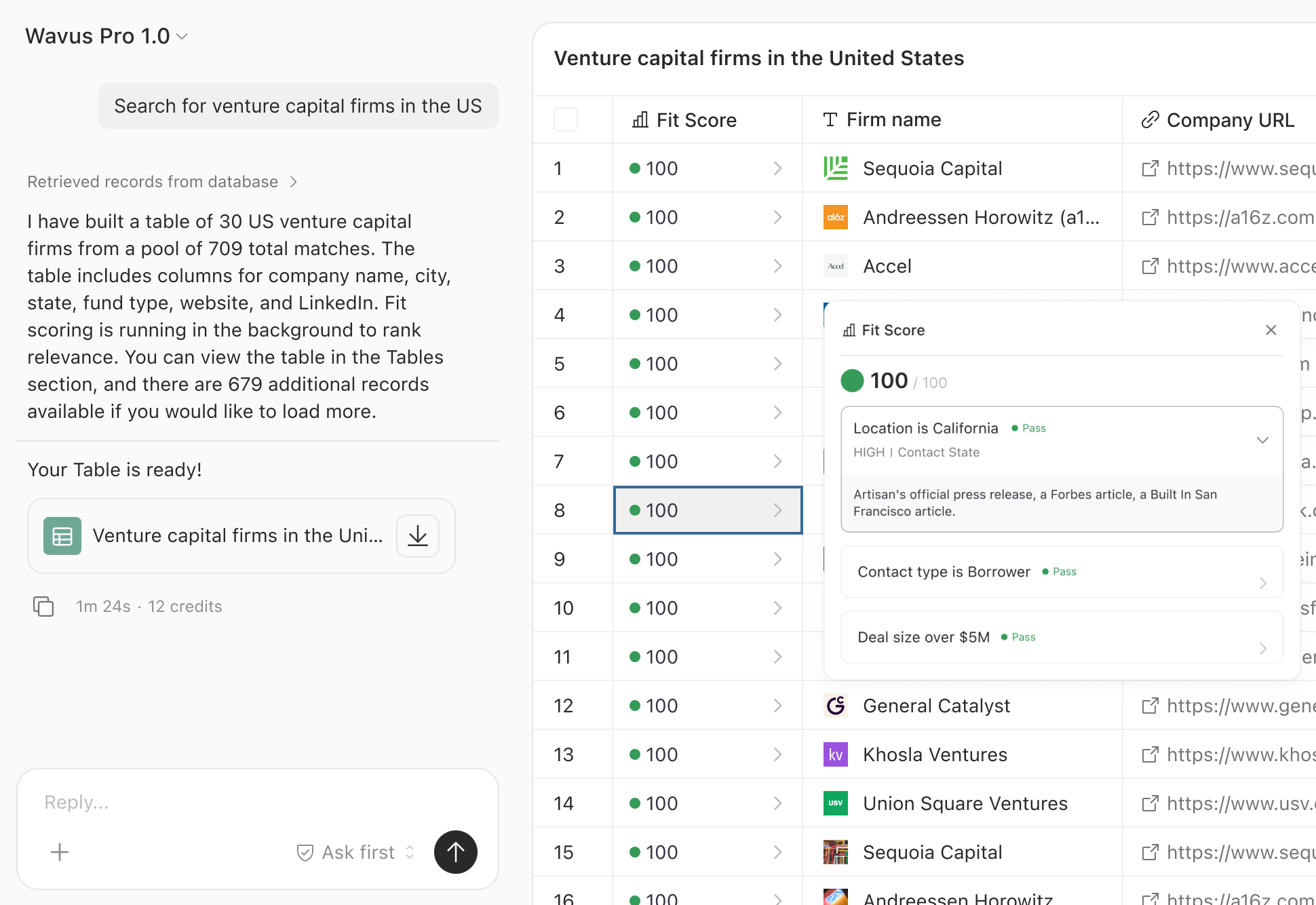Send the reply with arrow button
Screen dimensions: 1316x905
click(456, 852)
